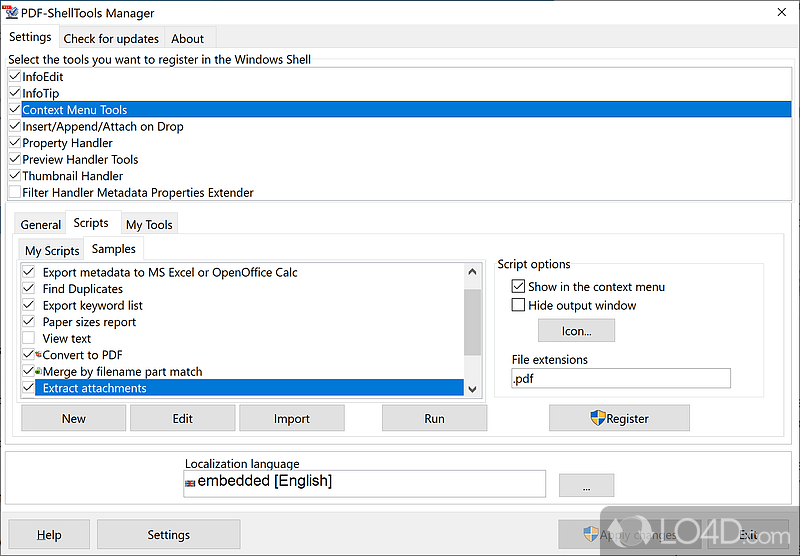Uncheck the Property Handler checkbox
The width and height of the screenshot is (800, 556).
pos(15,142)
